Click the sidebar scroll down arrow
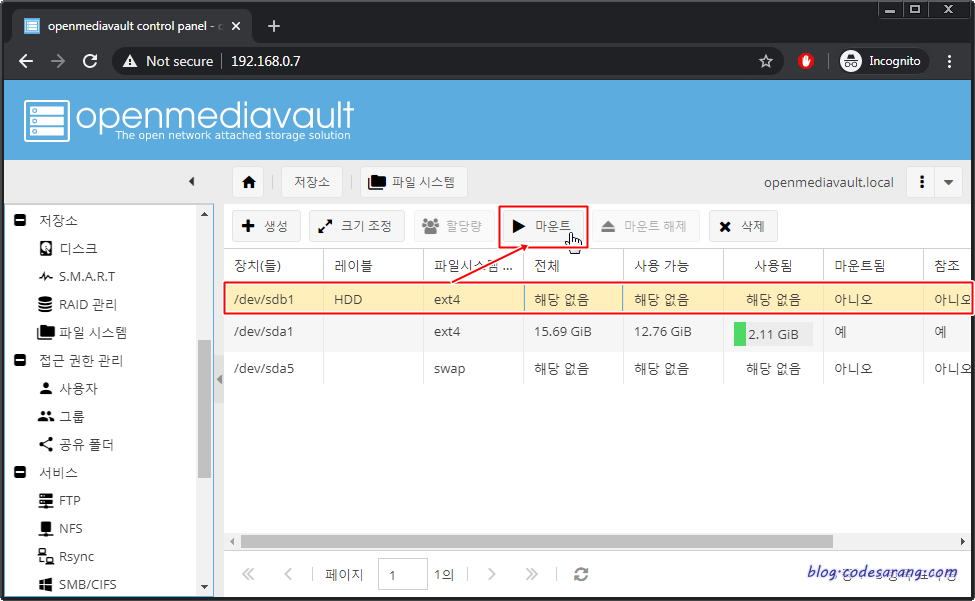975x601 pixels. click(x=205, y=586)
